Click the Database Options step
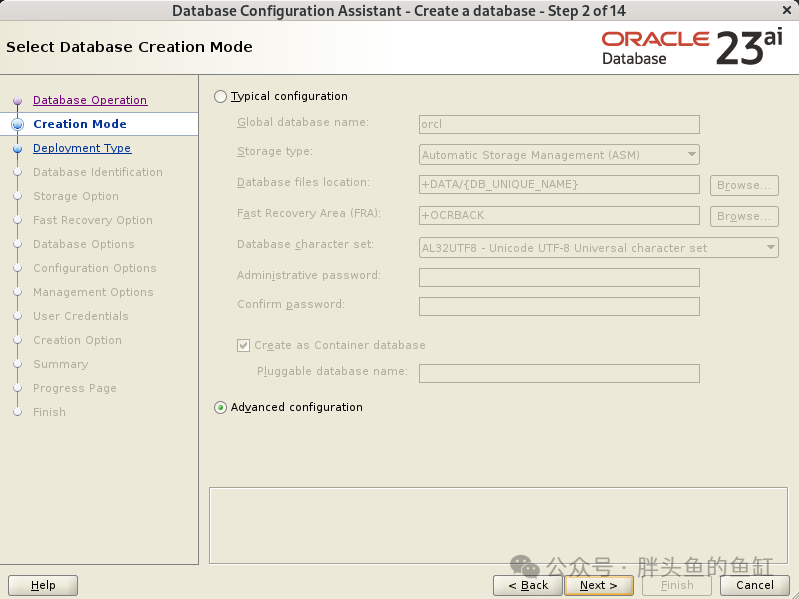Screen dimensions: 799x599 (84, 244)
